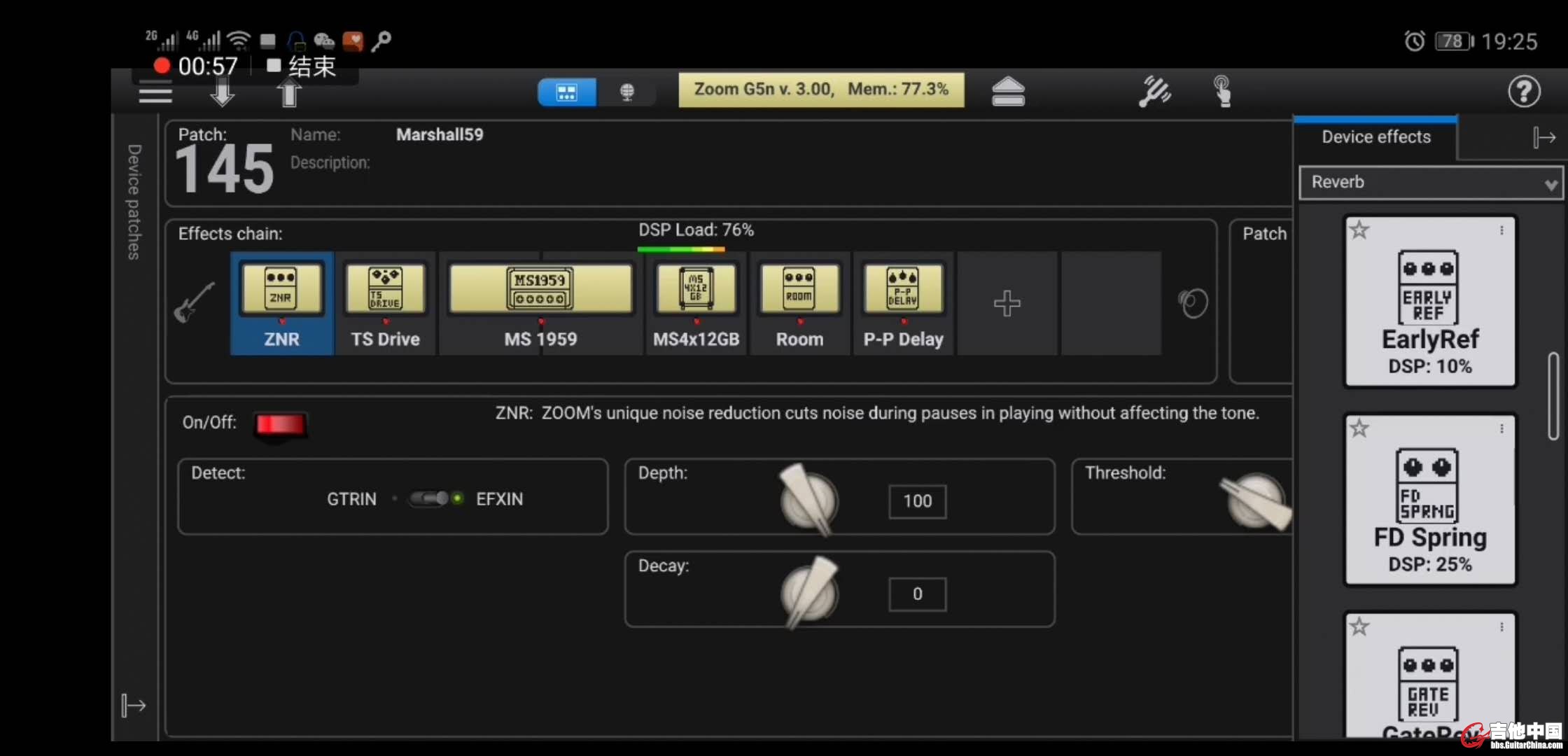The width and height of the screenshot is (1568, 756).
Task: Click the Decay value field 0
Action: click(x=917, y=594)
